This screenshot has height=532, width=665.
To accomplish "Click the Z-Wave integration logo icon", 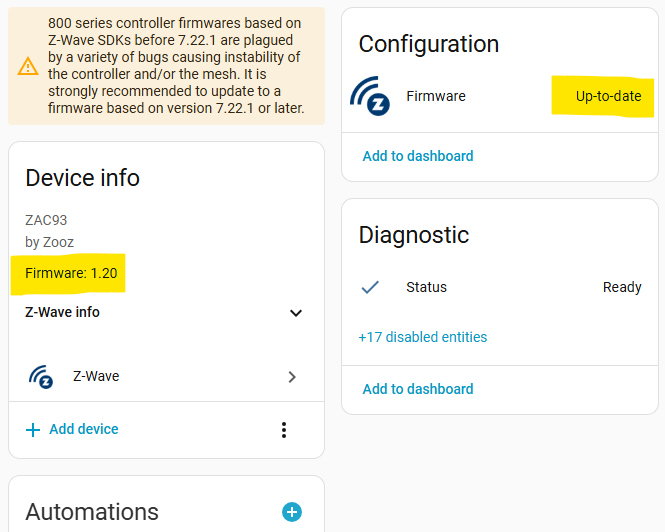I will tap(41, 377).
